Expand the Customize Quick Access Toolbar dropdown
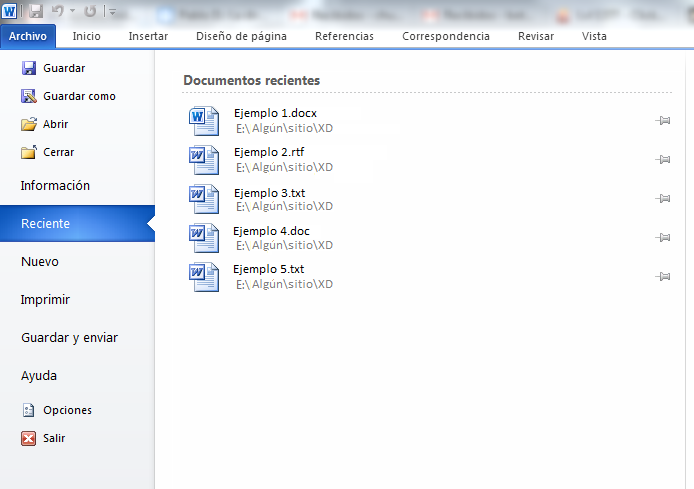Viewport: 694px width, 489px height. coord(112,12)
